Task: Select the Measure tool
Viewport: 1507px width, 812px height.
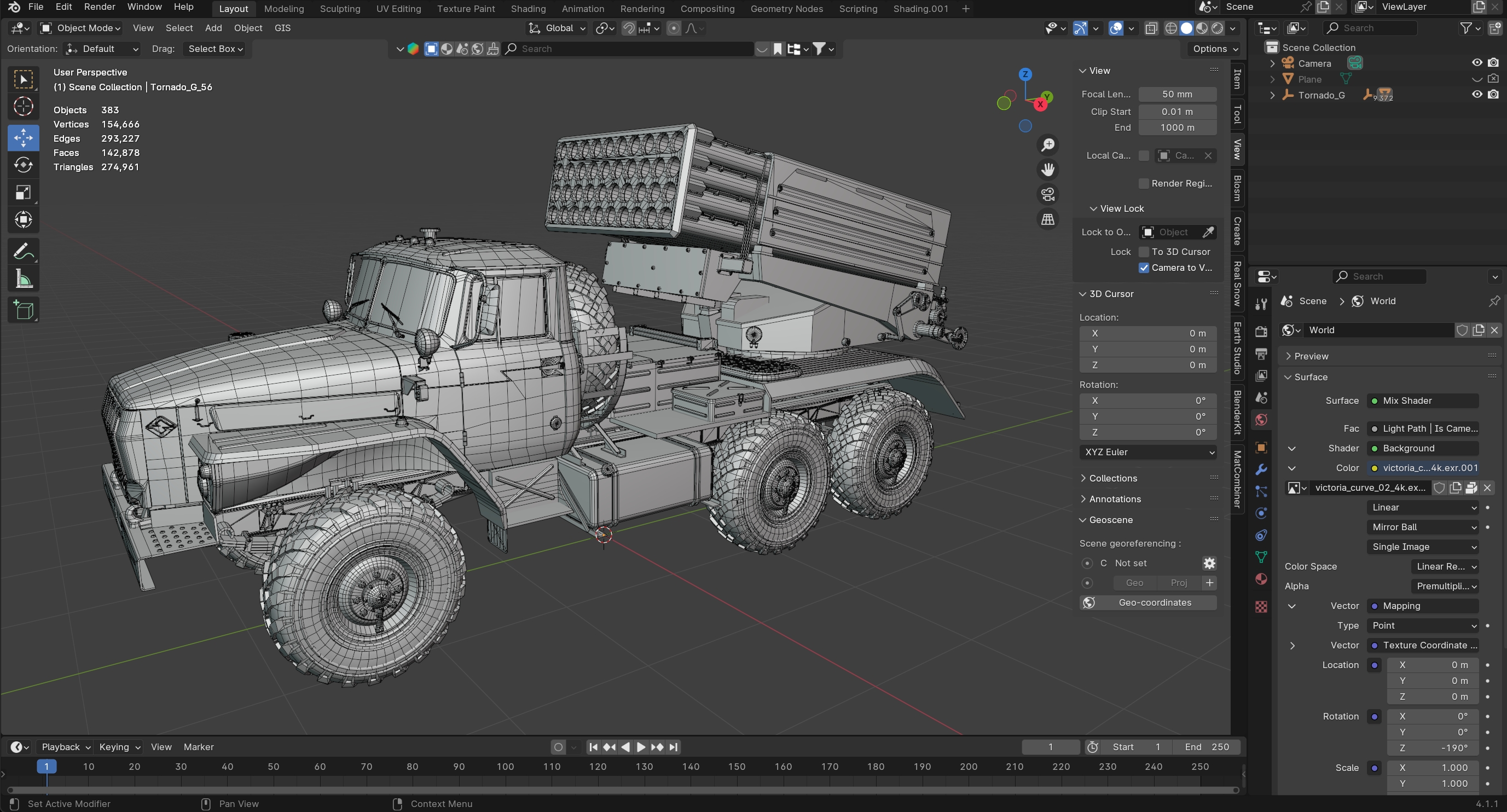Action: [24, 280]
